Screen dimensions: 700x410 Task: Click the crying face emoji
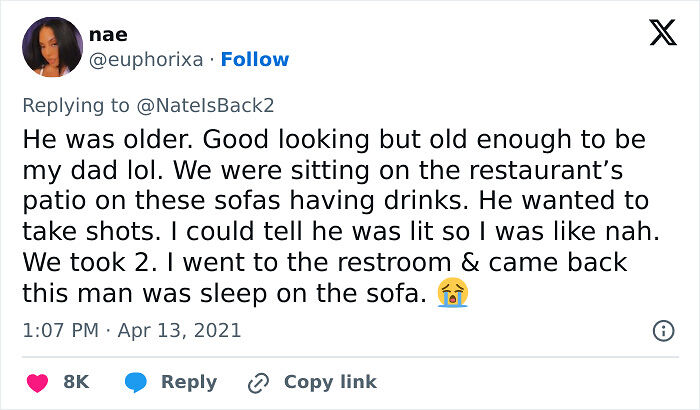click(x=453, y=294)
